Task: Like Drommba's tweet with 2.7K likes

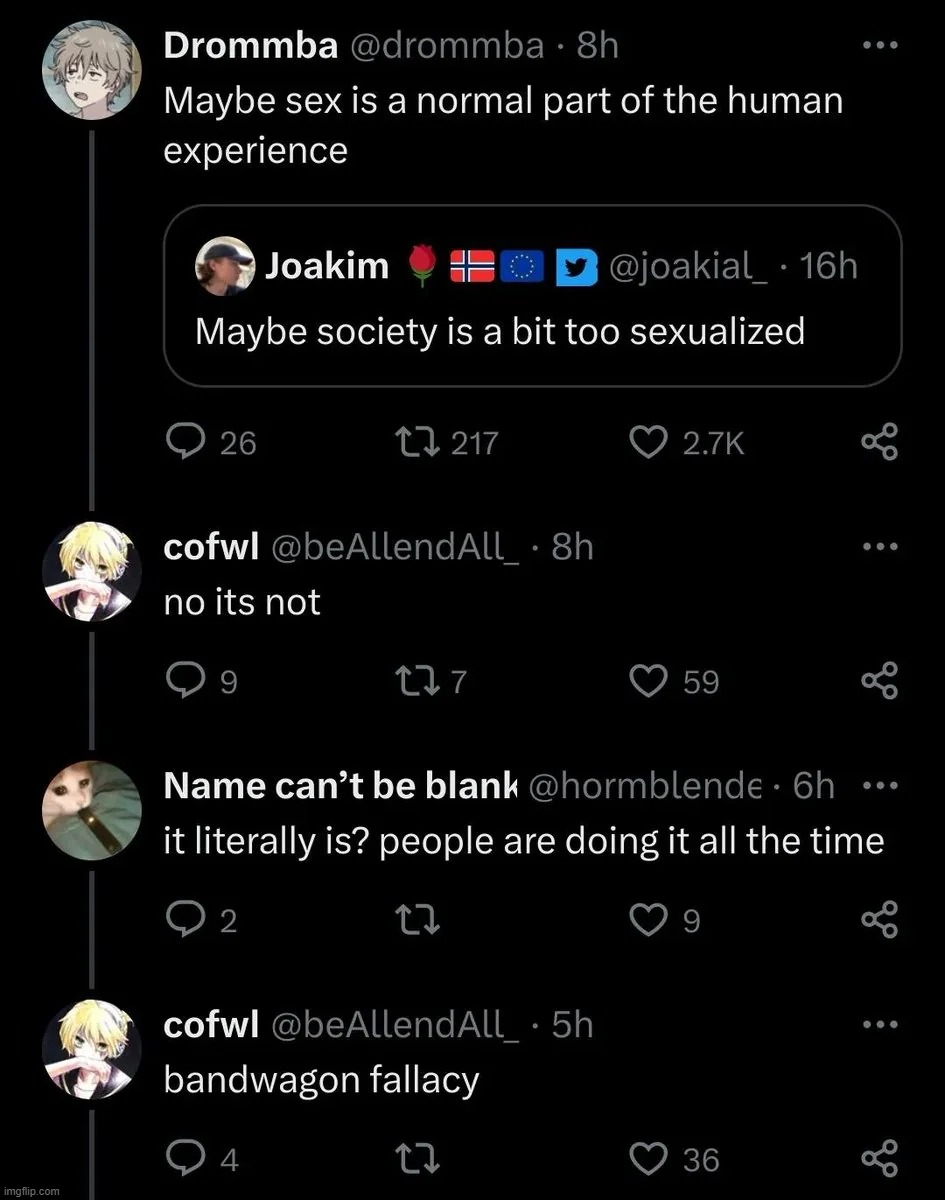Action: [x=648, y=441]
